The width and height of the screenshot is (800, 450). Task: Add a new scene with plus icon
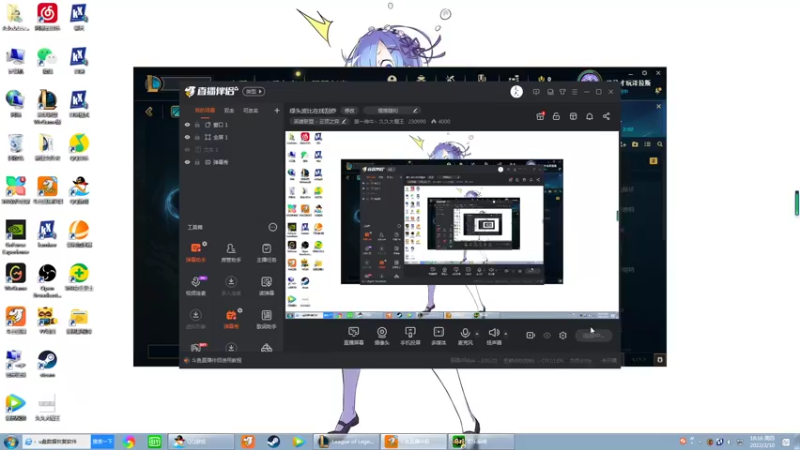[277, 110]
